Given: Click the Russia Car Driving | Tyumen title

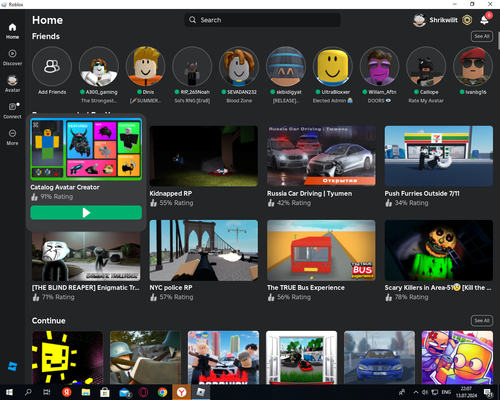Looking at the screenshot, I should click(309, 194).
